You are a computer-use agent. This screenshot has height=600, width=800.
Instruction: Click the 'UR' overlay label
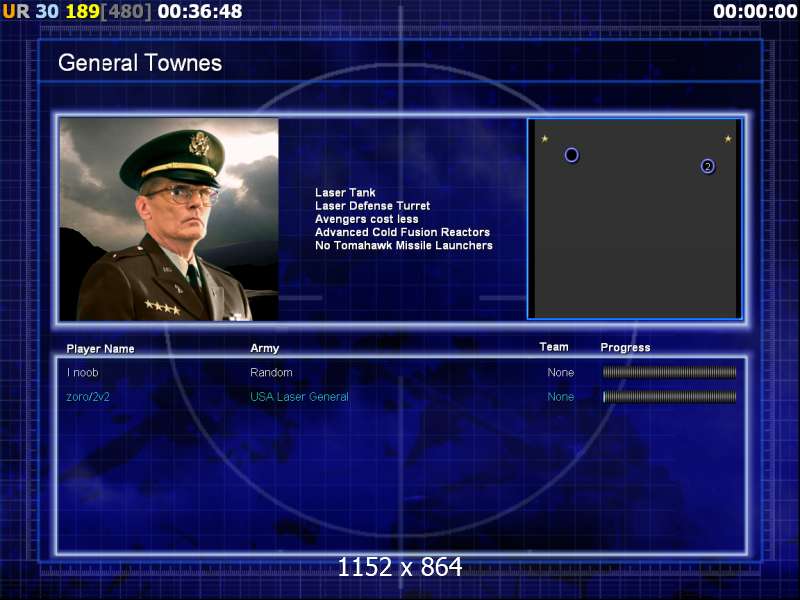(x=16, y=11)
